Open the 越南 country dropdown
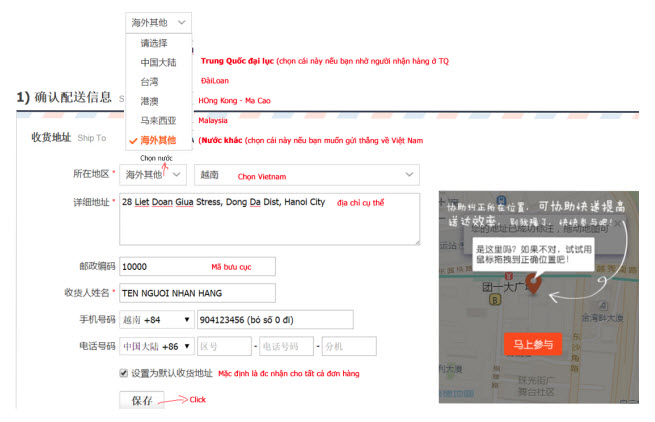This screenshot has width=655, height=422. coord(307,175)
